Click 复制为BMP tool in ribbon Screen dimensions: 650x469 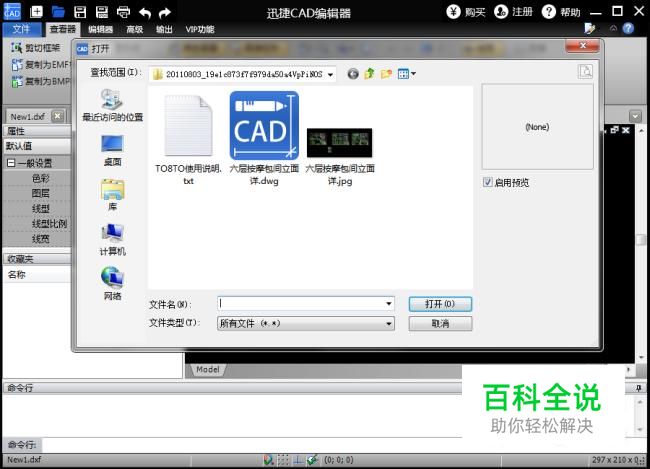click(x=41, y=81)
